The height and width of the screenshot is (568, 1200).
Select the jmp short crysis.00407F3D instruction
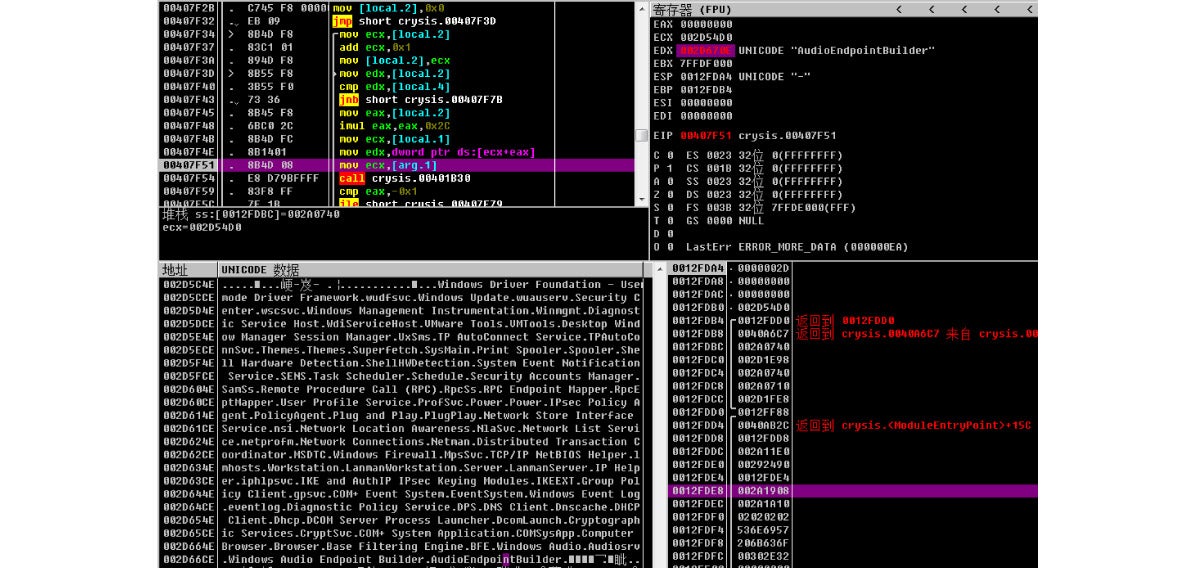412,21
